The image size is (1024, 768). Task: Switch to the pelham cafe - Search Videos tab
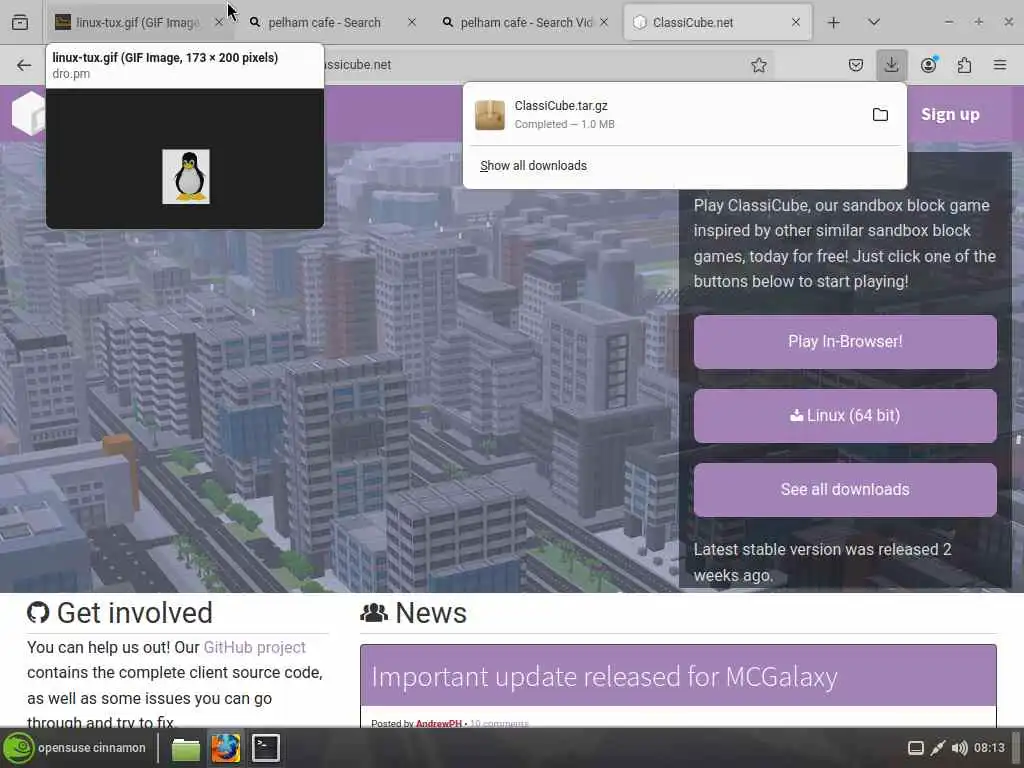click(x=526, y=22)
